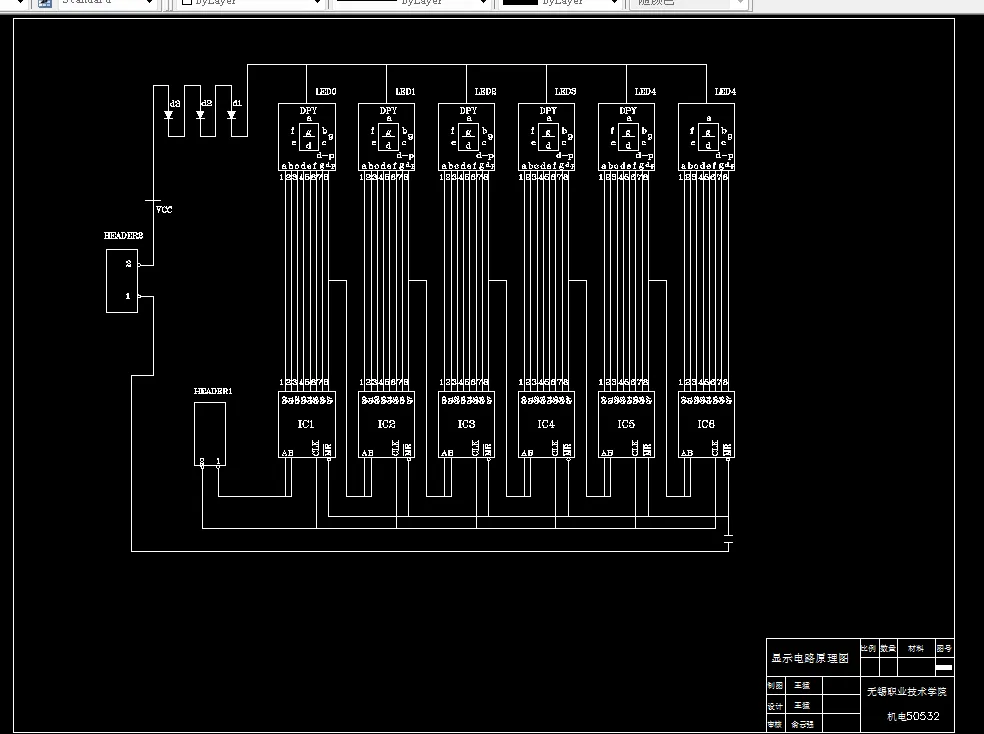Click the 审核 row label
The width and height of the screenshot is (984, 734).
[775, 725]
